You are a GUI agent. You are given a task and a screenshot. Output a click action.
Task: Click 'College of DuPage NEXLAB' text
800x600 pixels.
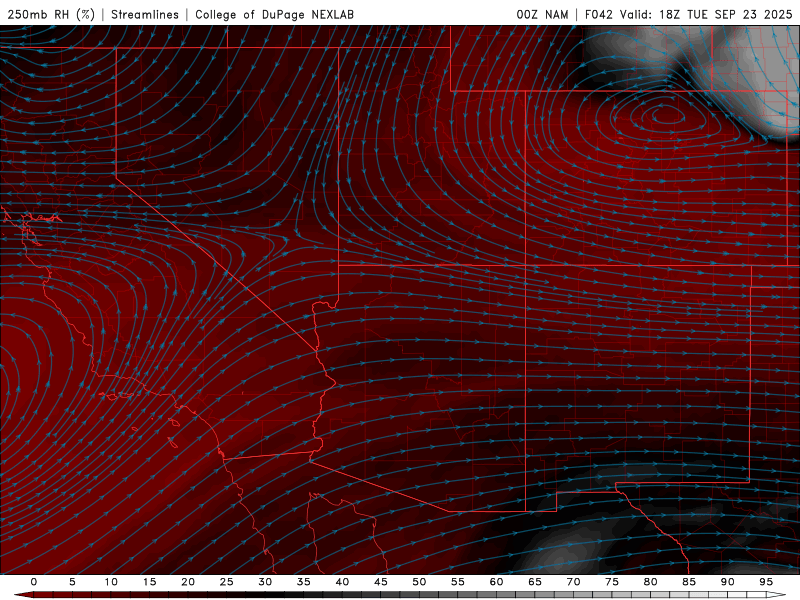[274, 14]
